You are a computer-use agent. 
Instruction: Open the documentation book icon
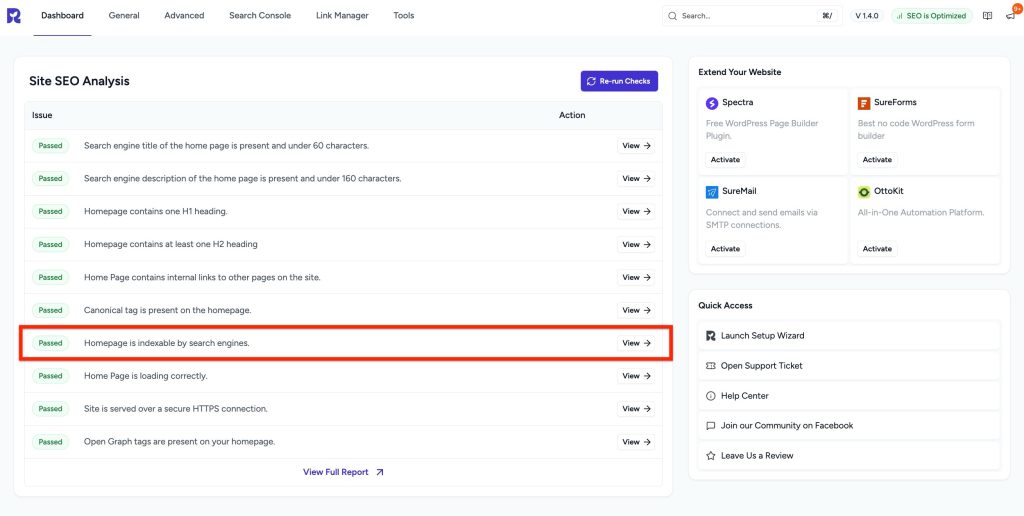click(987, 16)
